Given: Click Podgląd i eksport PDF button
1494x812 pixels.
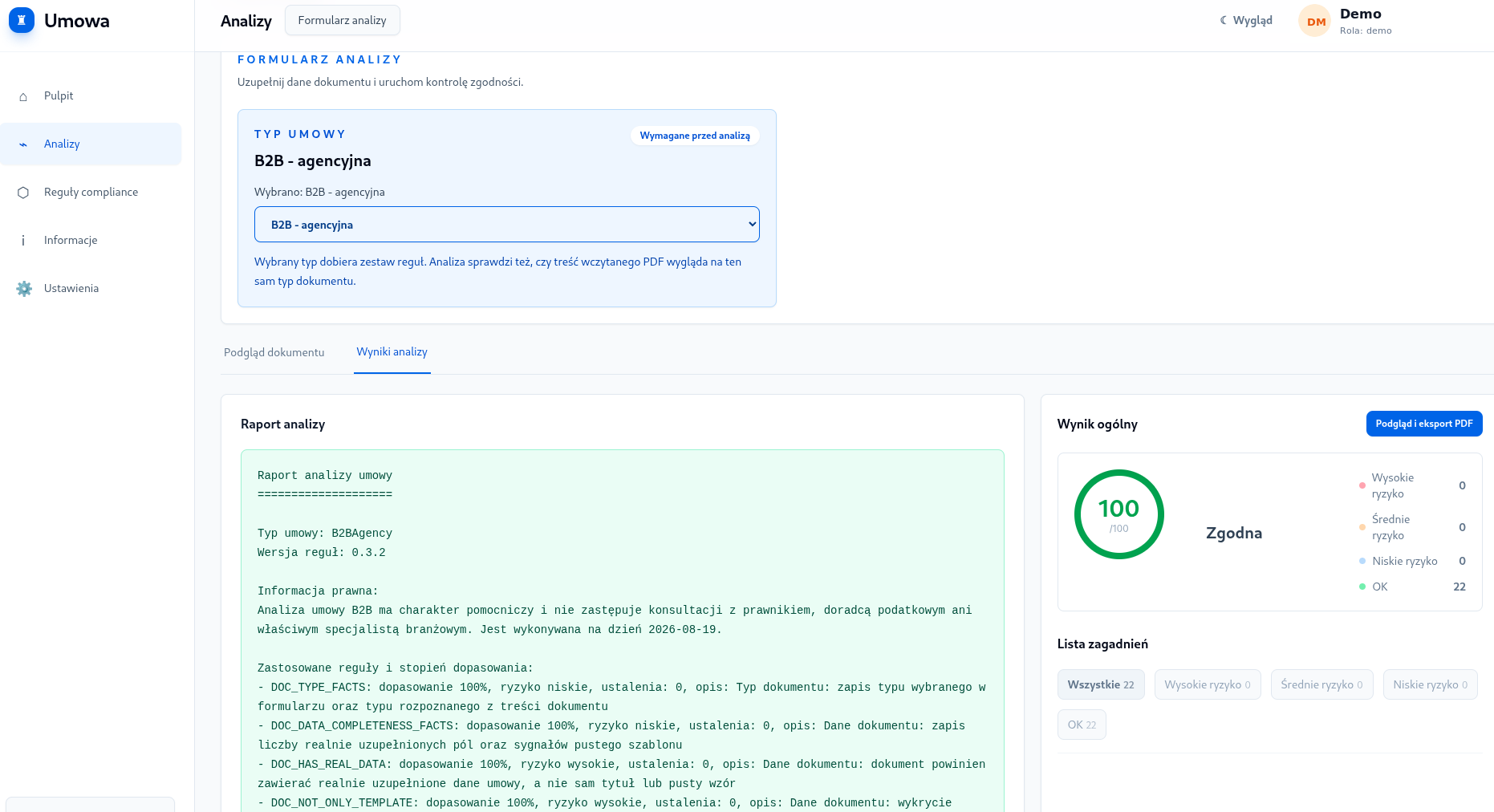Looking at the screenshot, I should (x=1424, y=424).
